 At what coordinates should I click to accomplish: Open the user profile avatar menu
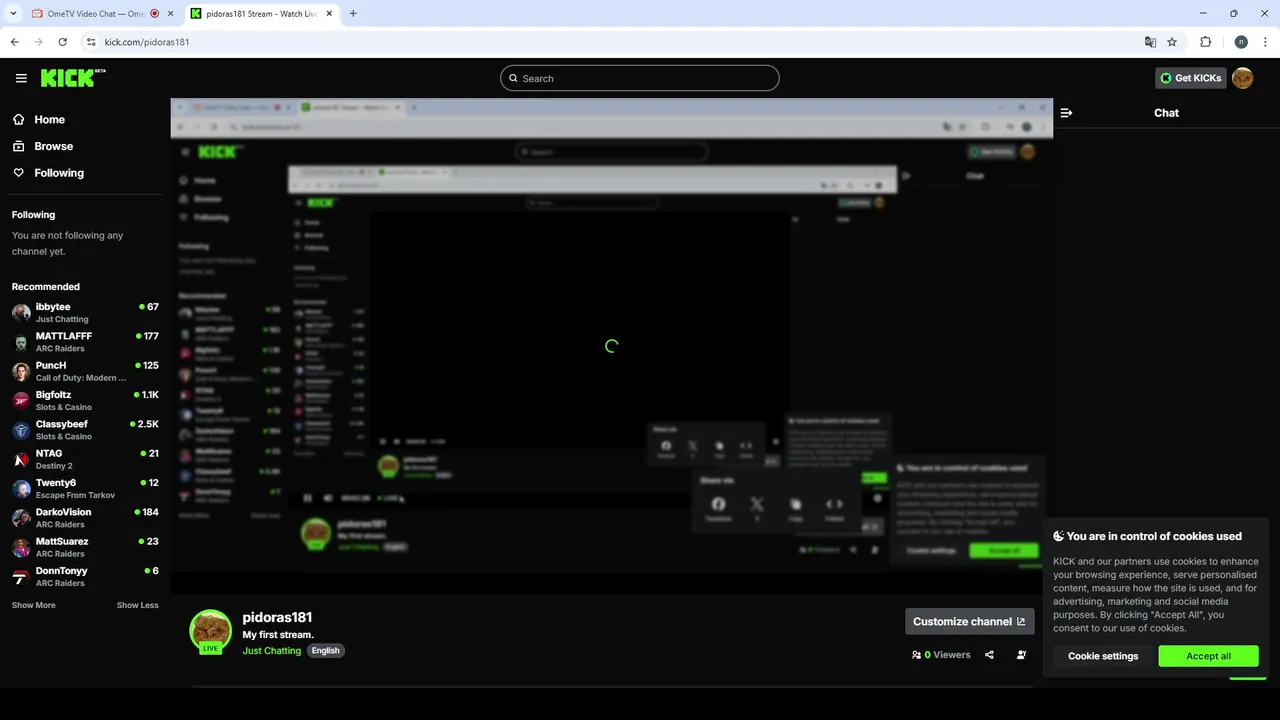click(x=1242, y=78)
